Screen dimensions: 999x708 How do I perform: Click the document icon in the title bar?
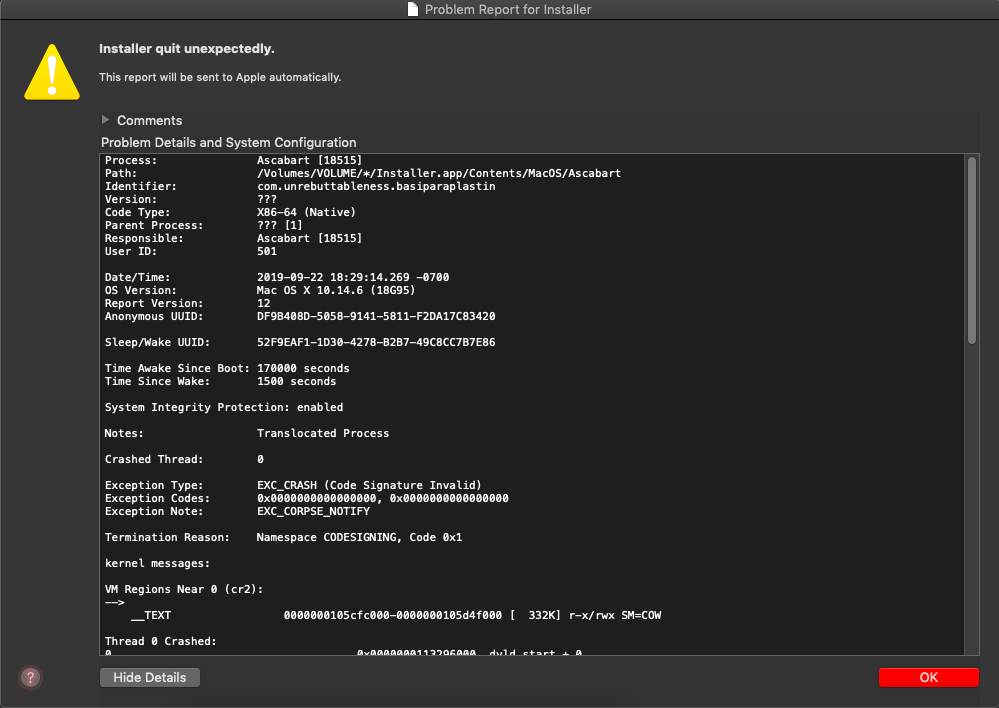[x=411, y=9]
